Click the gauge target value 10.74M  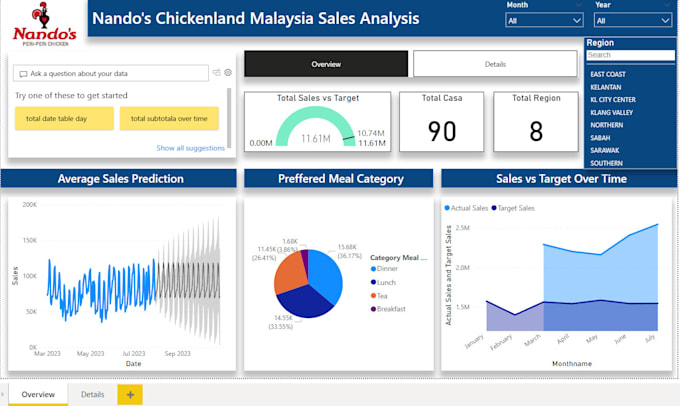pyautogui.click(x=371, y=133)
